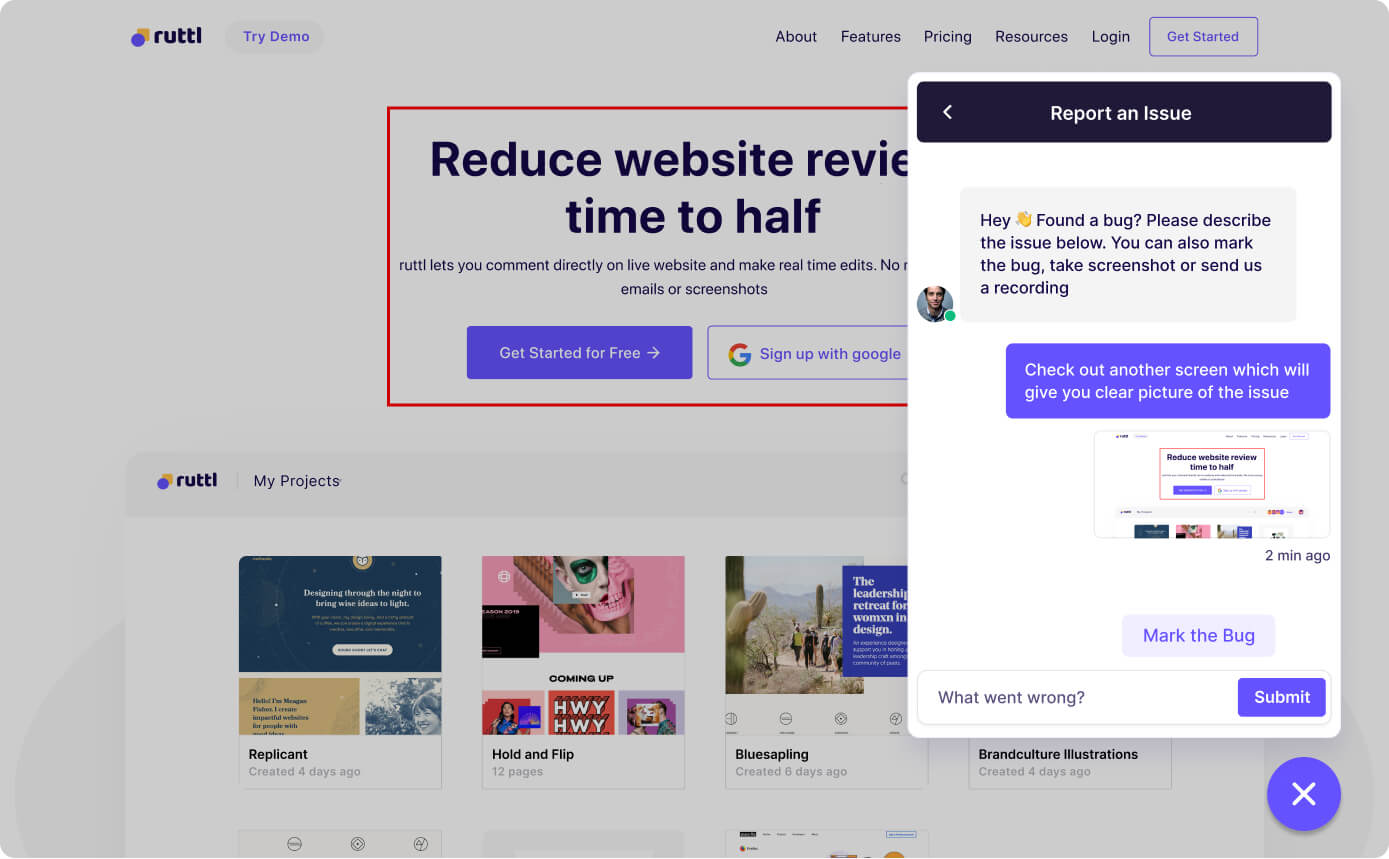Viewport: 1389px width, 859px height.
Task: Open the Pricing page
Action: tap(947, 36)
